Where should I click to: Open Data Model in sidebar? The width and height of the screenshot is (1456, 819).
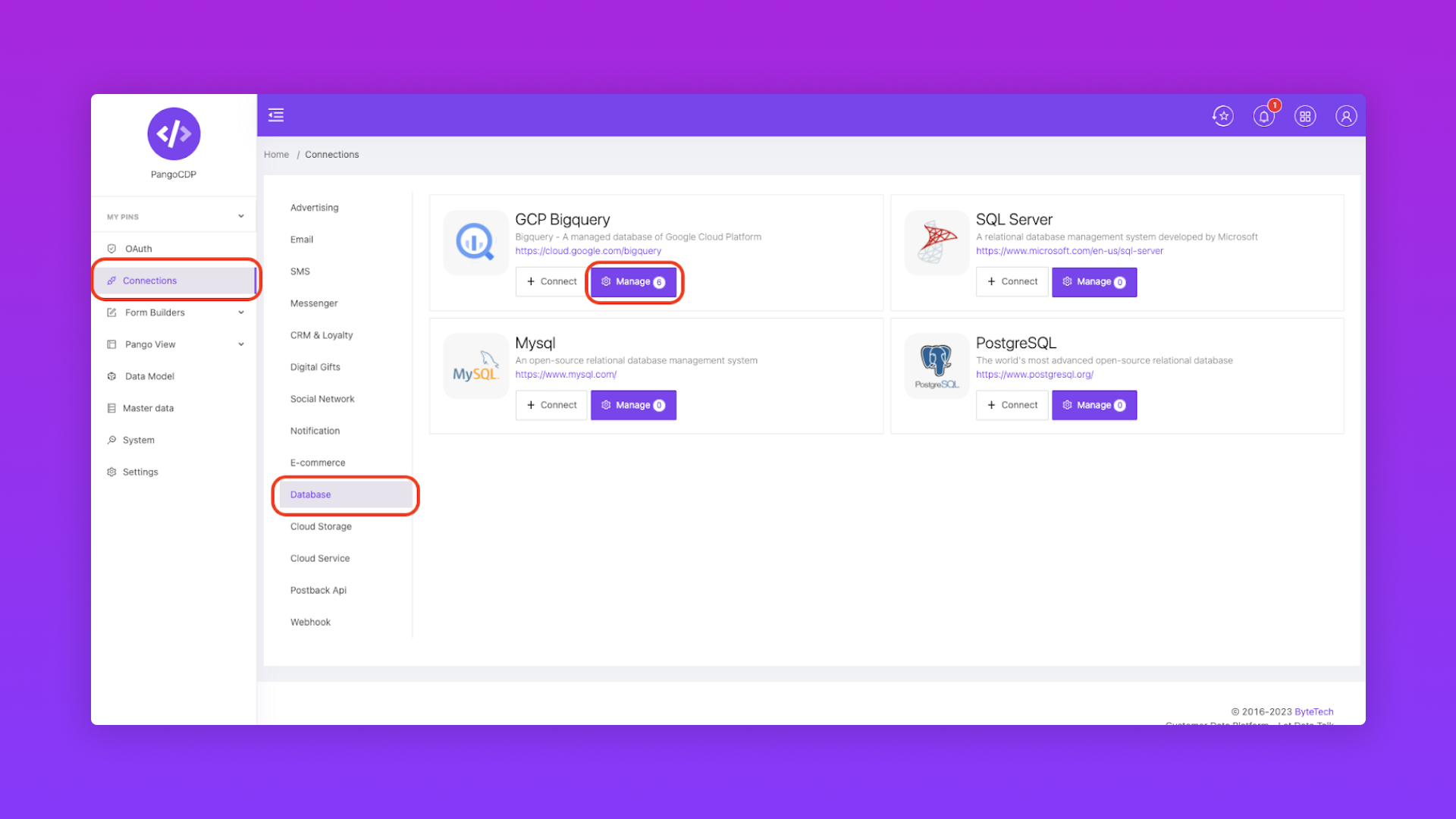pyautogui.click(x=149, y=376)
